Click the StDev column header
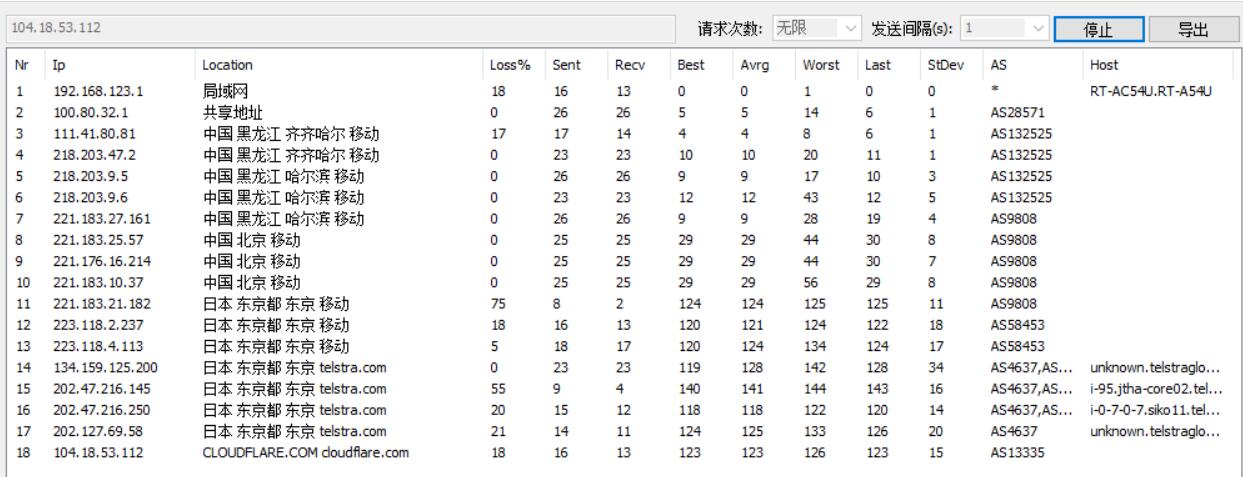Image resolution: width=1243 pixels, height=477 pixels. 942,65
